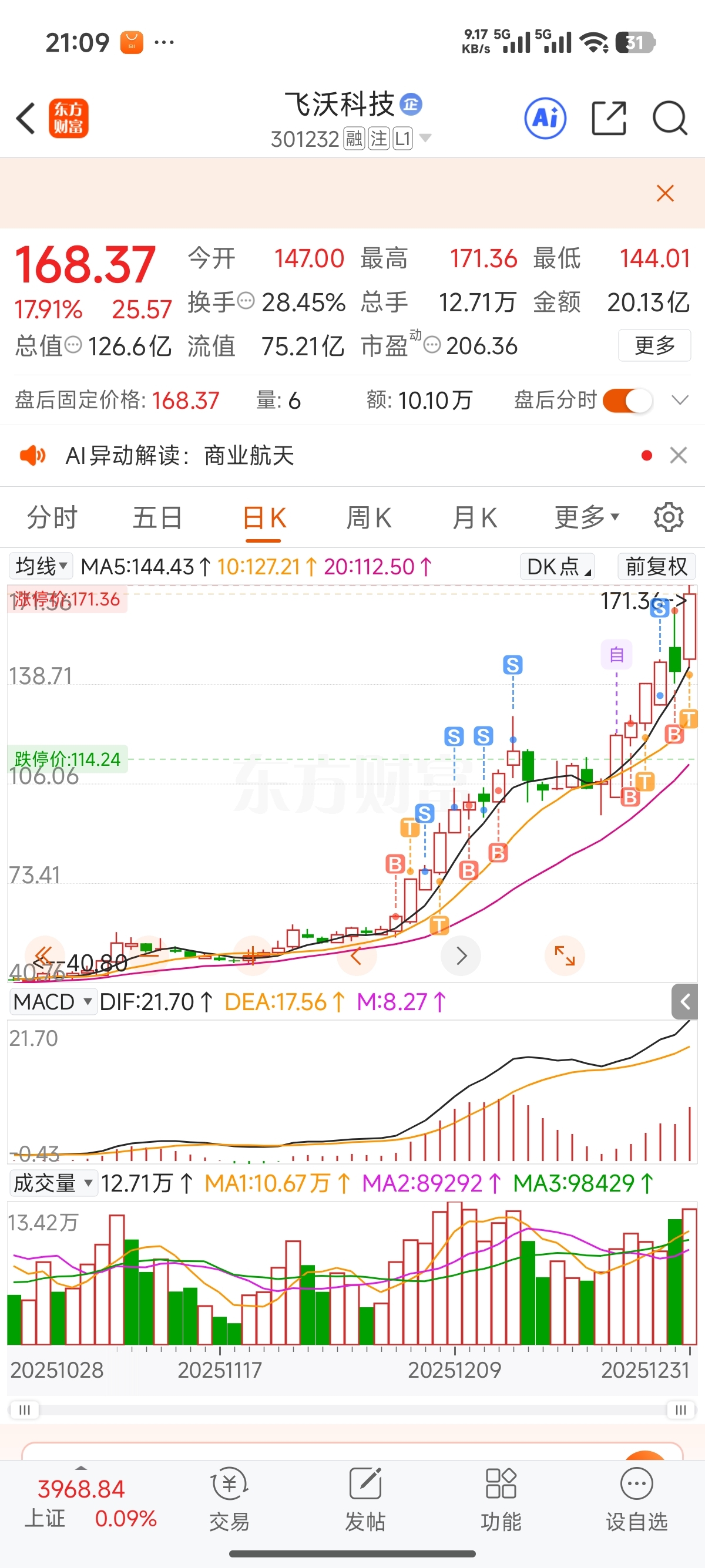Open the search magnifier icon
The image size is (705, 1568).
pos(670,118)
